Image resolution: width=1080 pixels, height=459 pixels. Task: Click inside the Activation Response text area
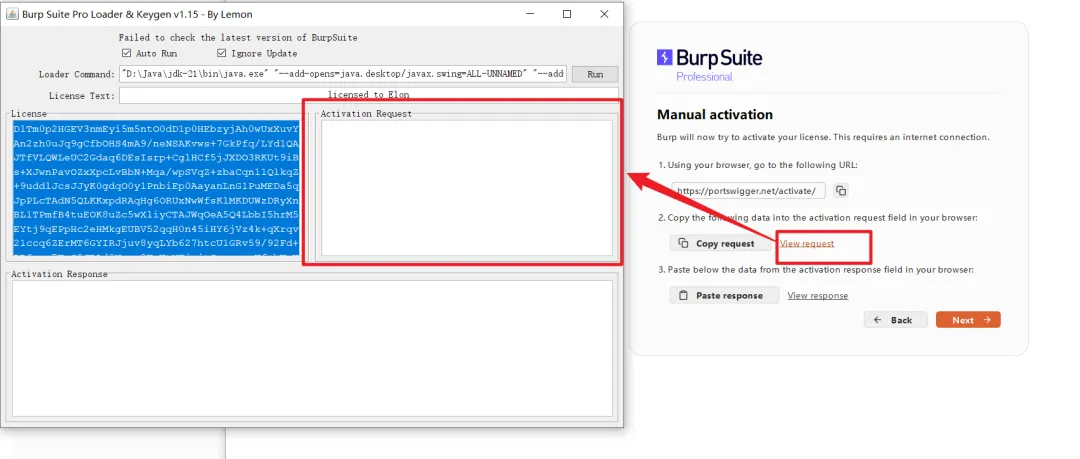312,348
